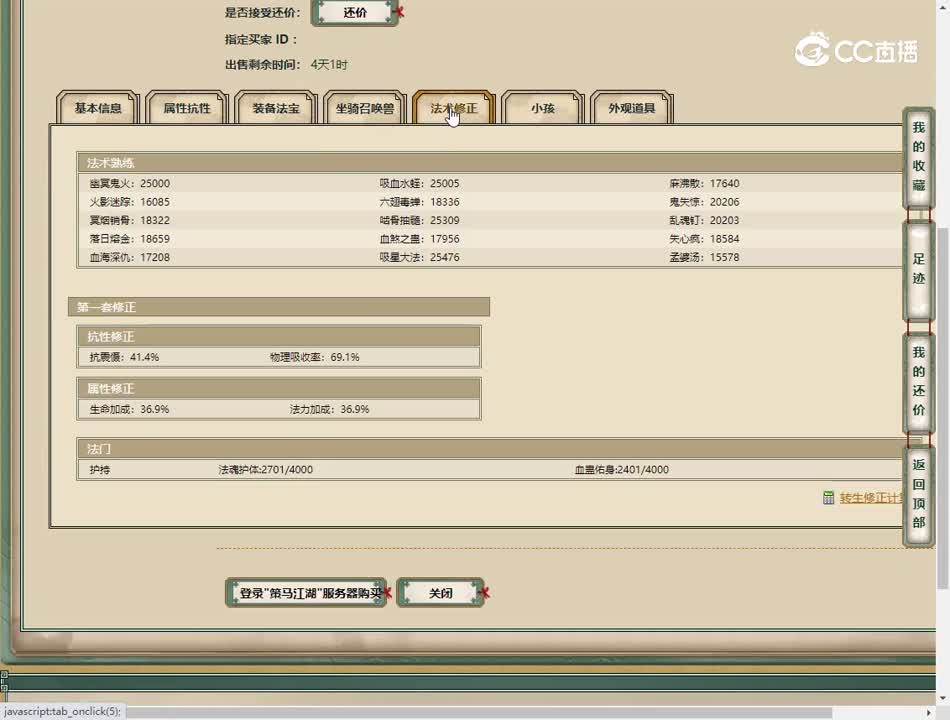Open the 基本信息 tab
The image size is (950, 720).
pos(98,108)
